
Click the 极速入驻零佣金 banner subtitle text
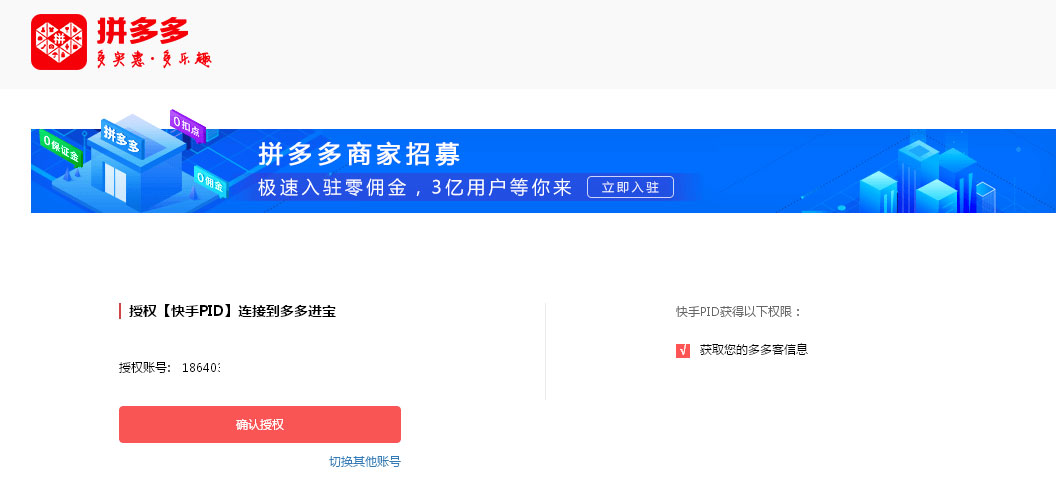[333, 188]
